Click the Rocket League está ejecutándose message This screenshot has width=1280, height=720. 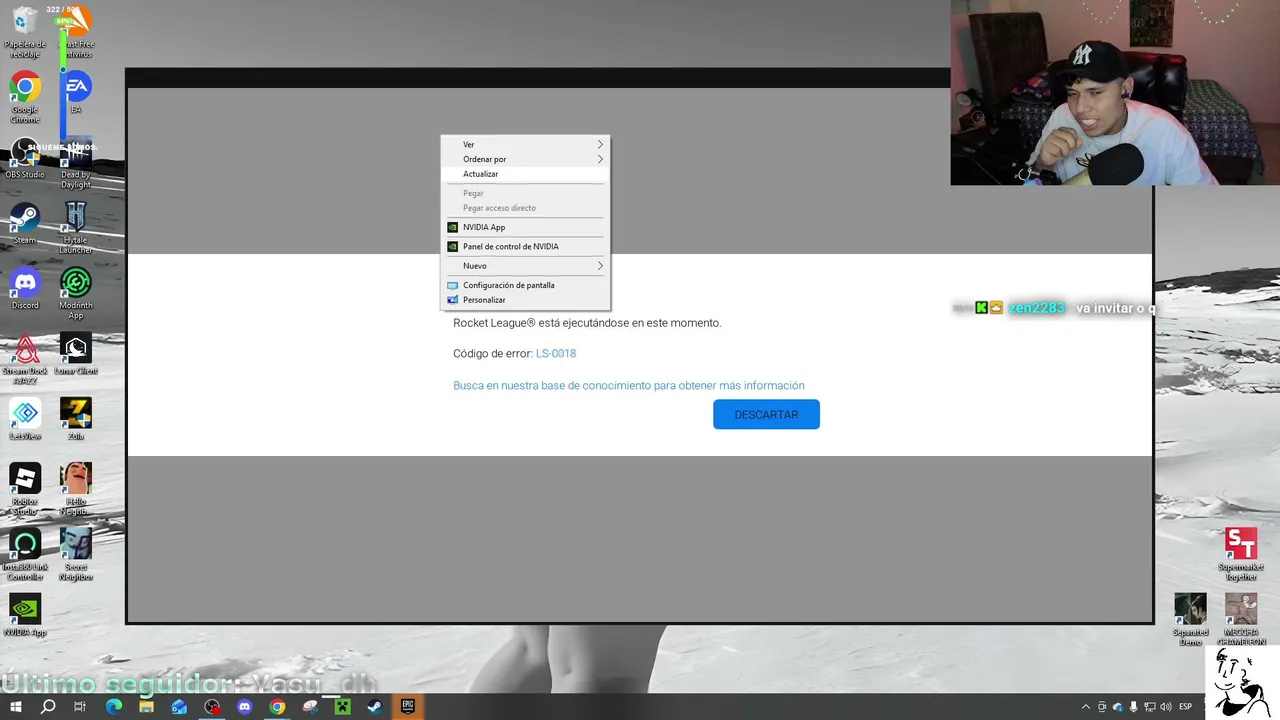587,323
